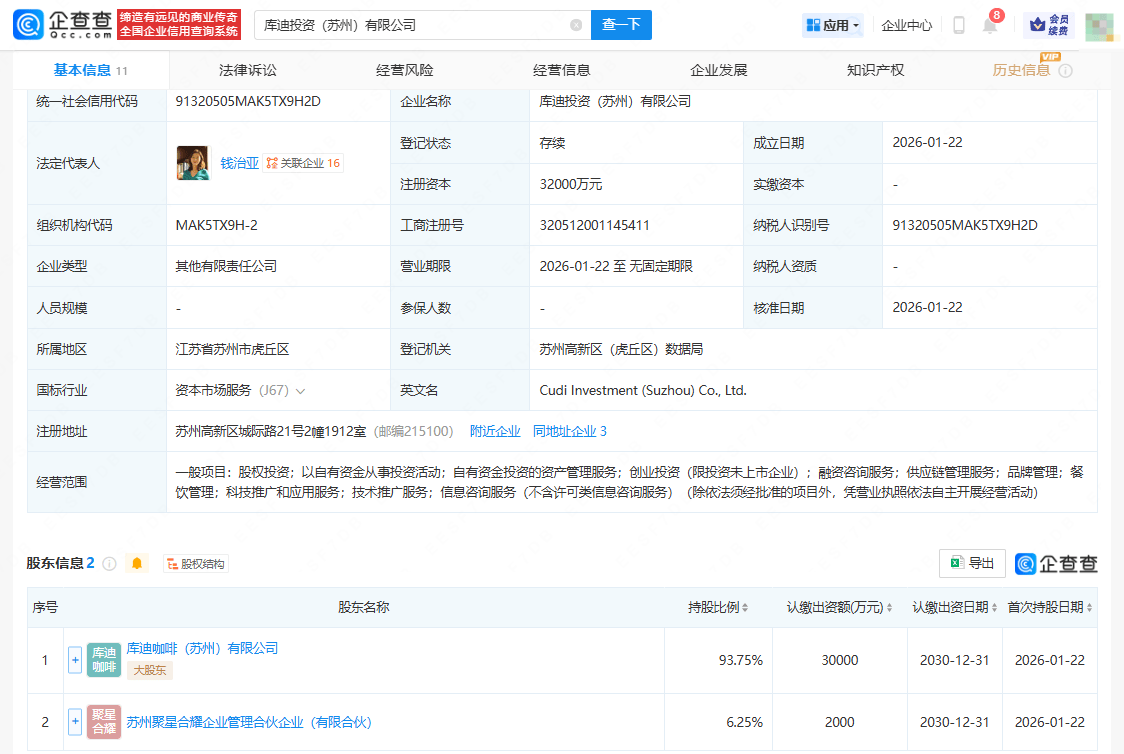Expand the 资本市场服务 industry chevron

click(x=300, y=391)
